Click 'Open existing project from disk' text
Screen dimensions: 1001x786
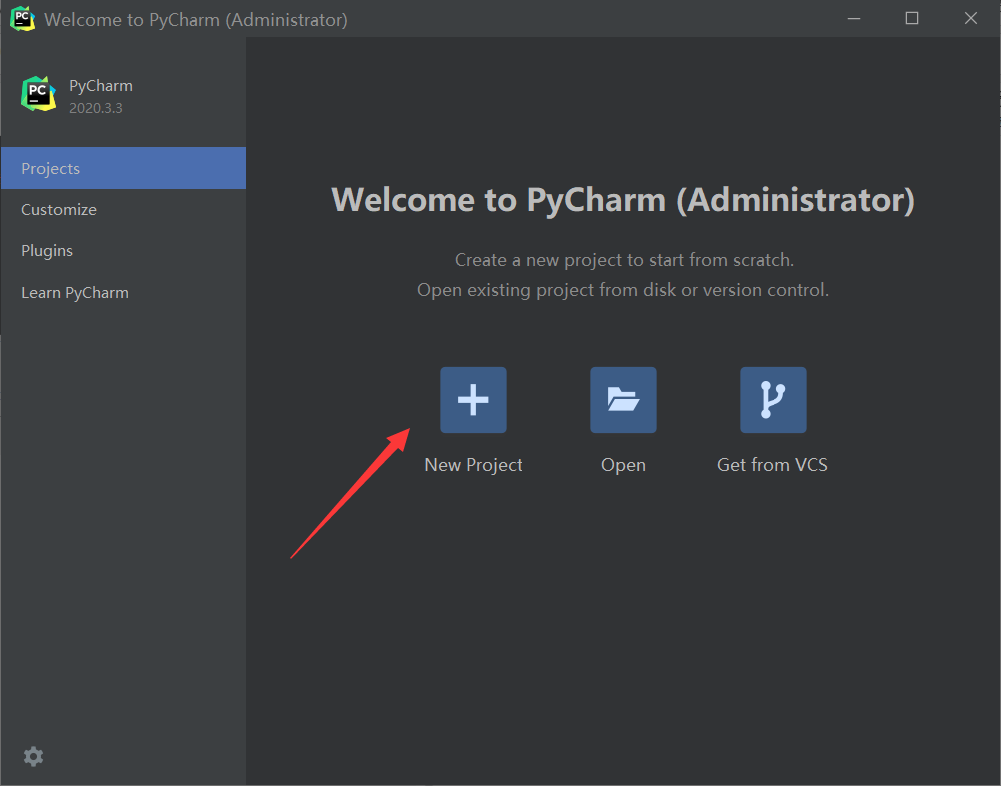pos(623,290)
